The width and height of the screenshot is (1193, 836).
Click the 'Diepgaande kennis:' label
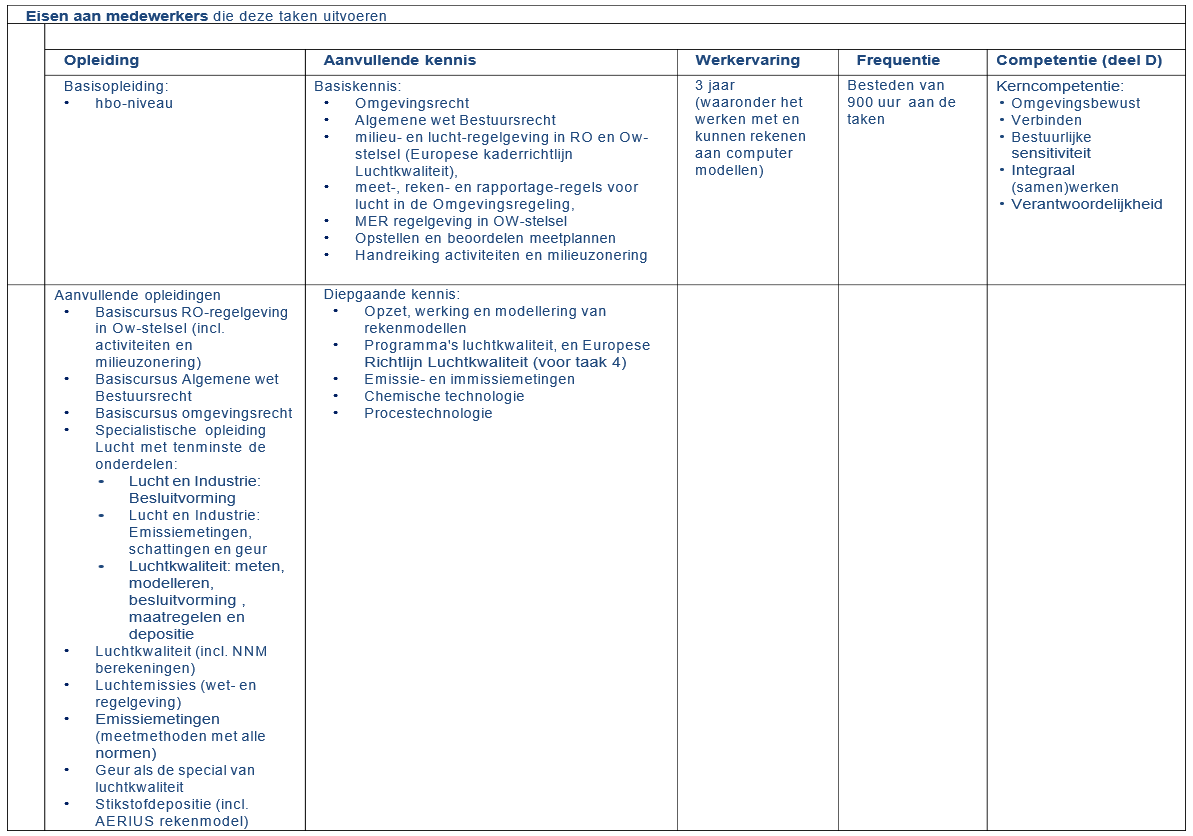[391, 294]
